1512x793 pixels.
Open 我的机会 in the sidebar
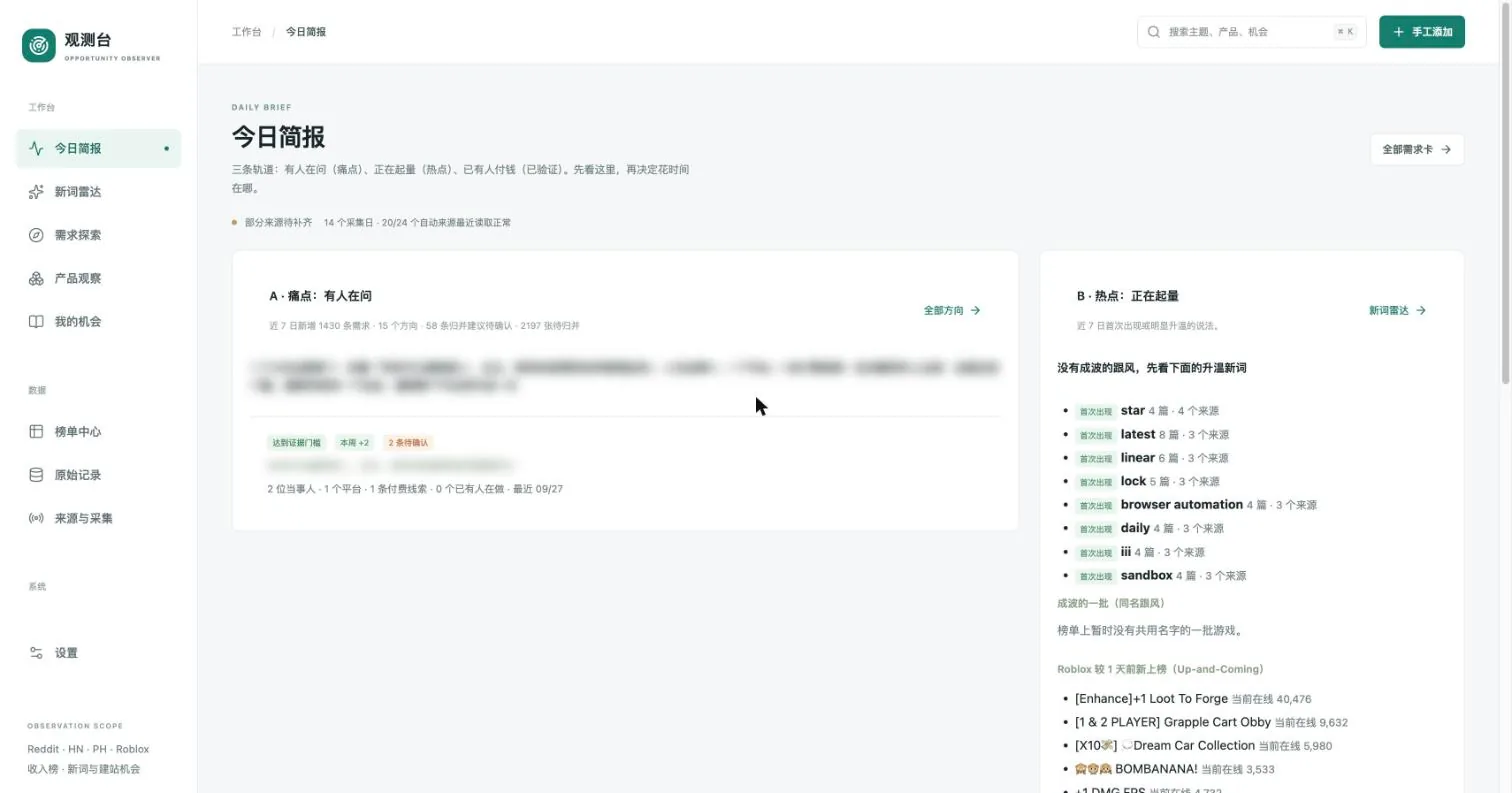pos(99,322)
